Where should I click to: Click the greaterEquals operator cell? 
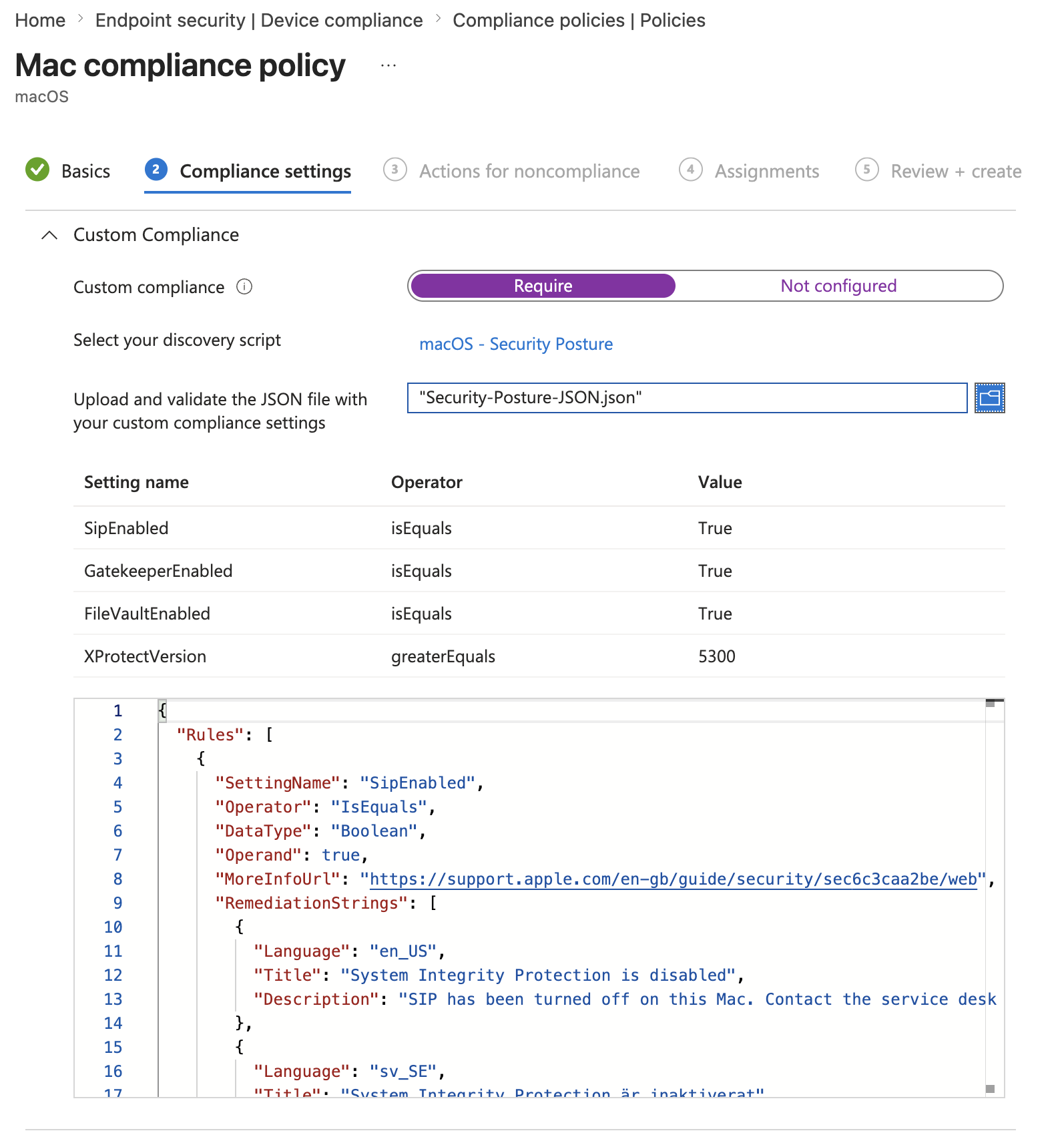(x=443, y=656)
